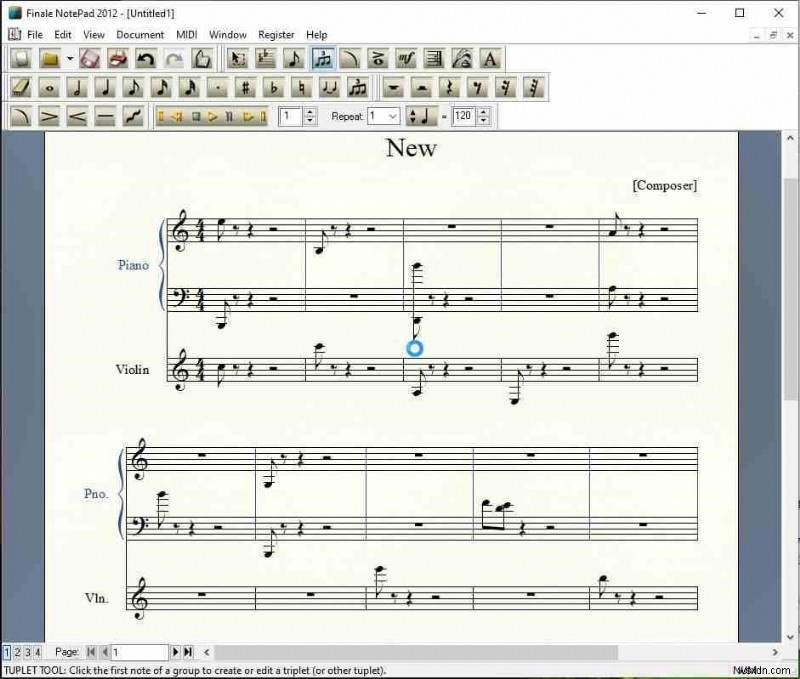Choose the eighth note duration
800x679 pixels.
(x=134, y=87)
